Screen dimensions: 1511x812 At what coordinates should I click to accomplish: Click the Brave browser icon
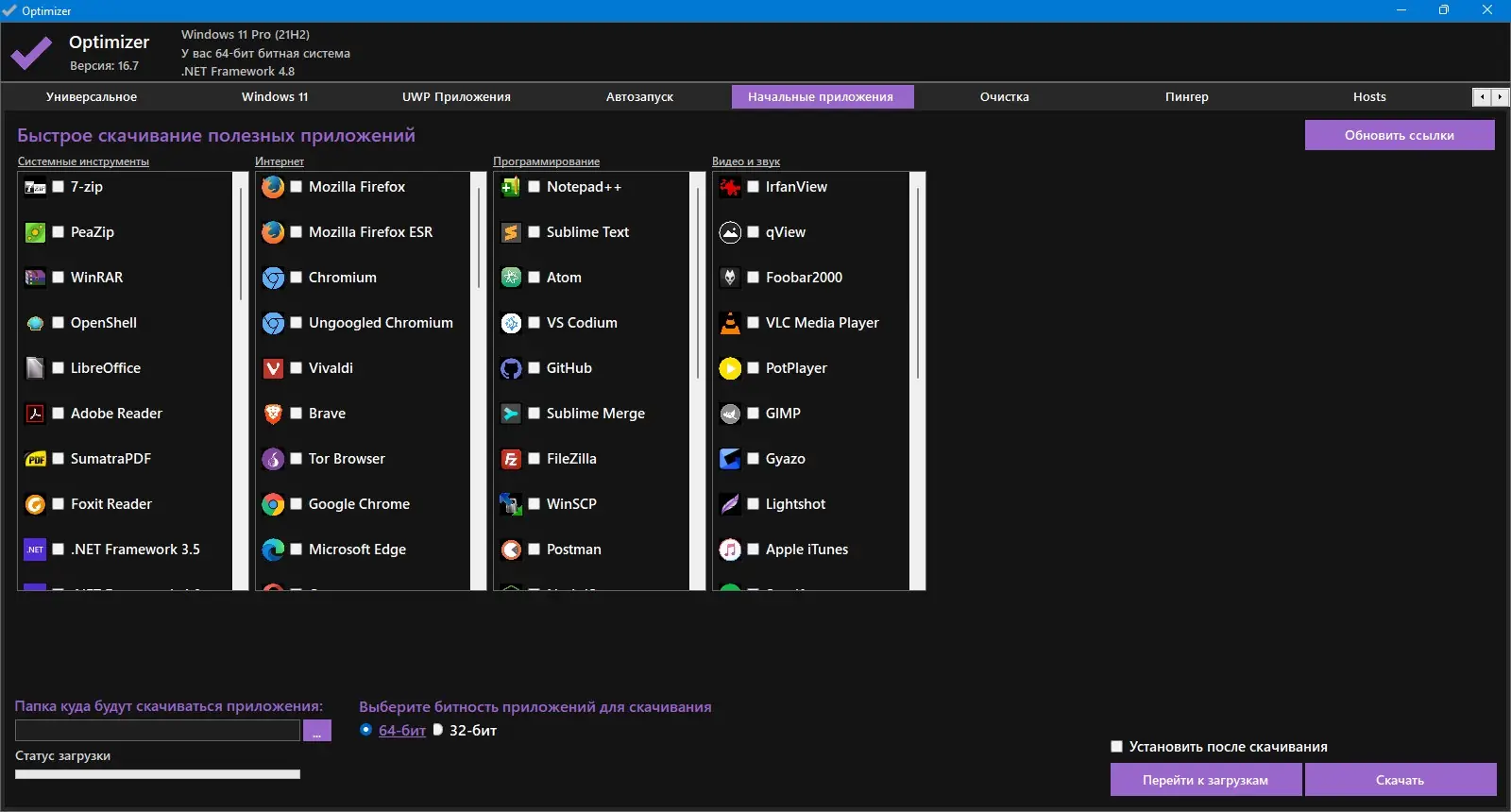[x=273, y=414]
